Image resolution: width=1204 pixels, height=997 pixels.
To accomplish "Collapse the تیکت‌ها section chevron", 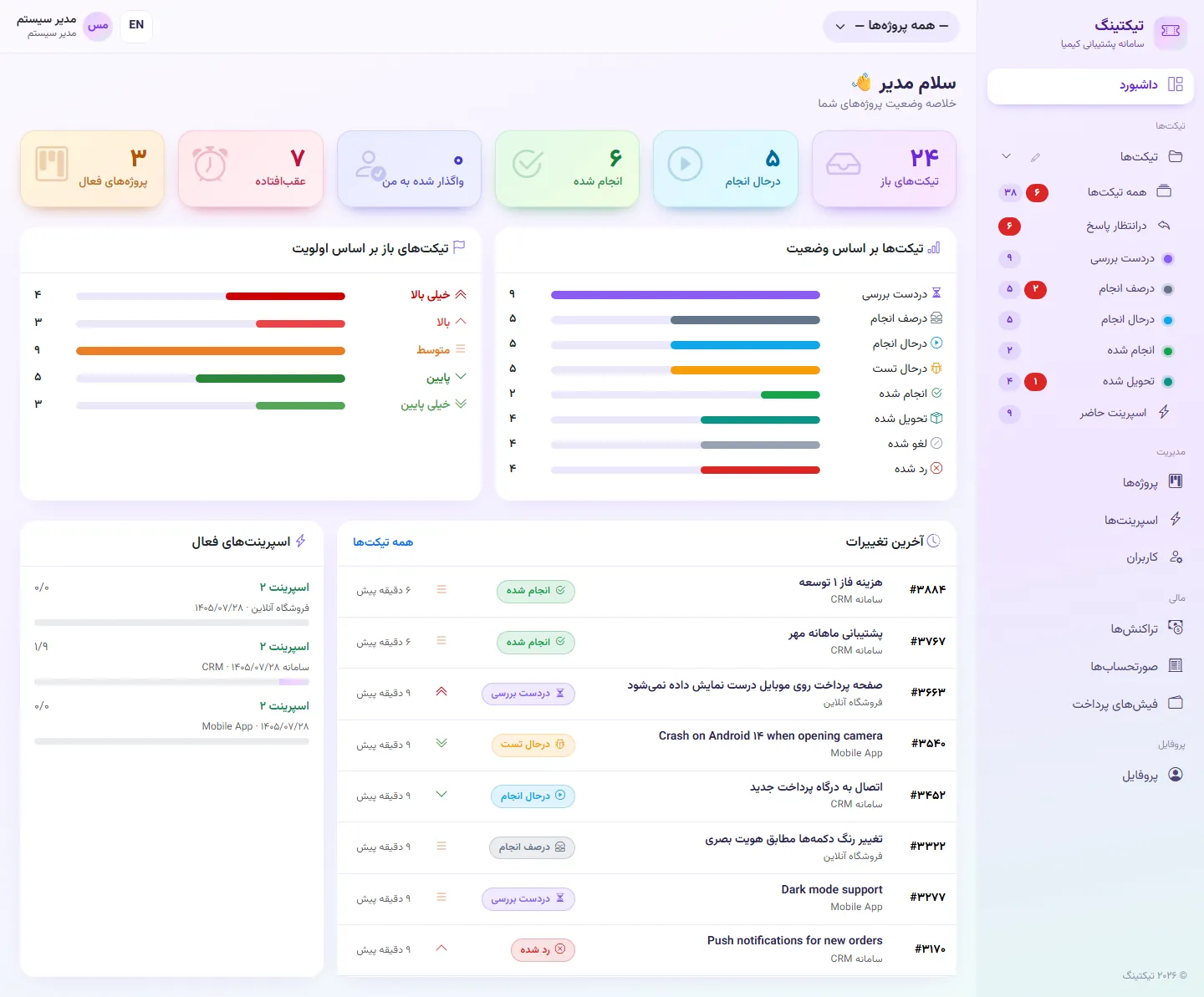I will pyautogui.click(x=1006, y=156).
